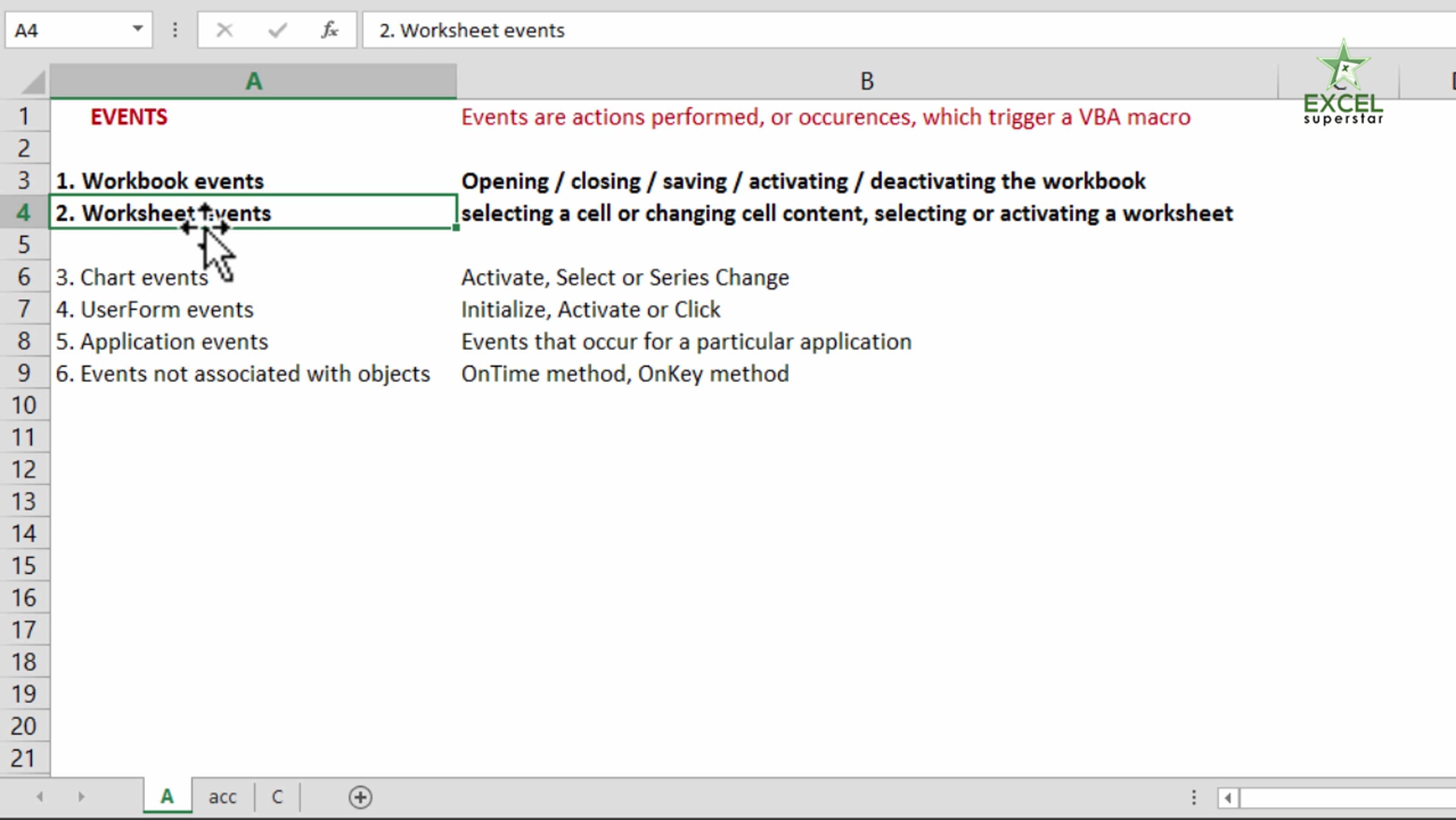Open the Name Box dropdown arrow
The height and width of the screenshot is (820, 1456).
[x=138, y=29]
